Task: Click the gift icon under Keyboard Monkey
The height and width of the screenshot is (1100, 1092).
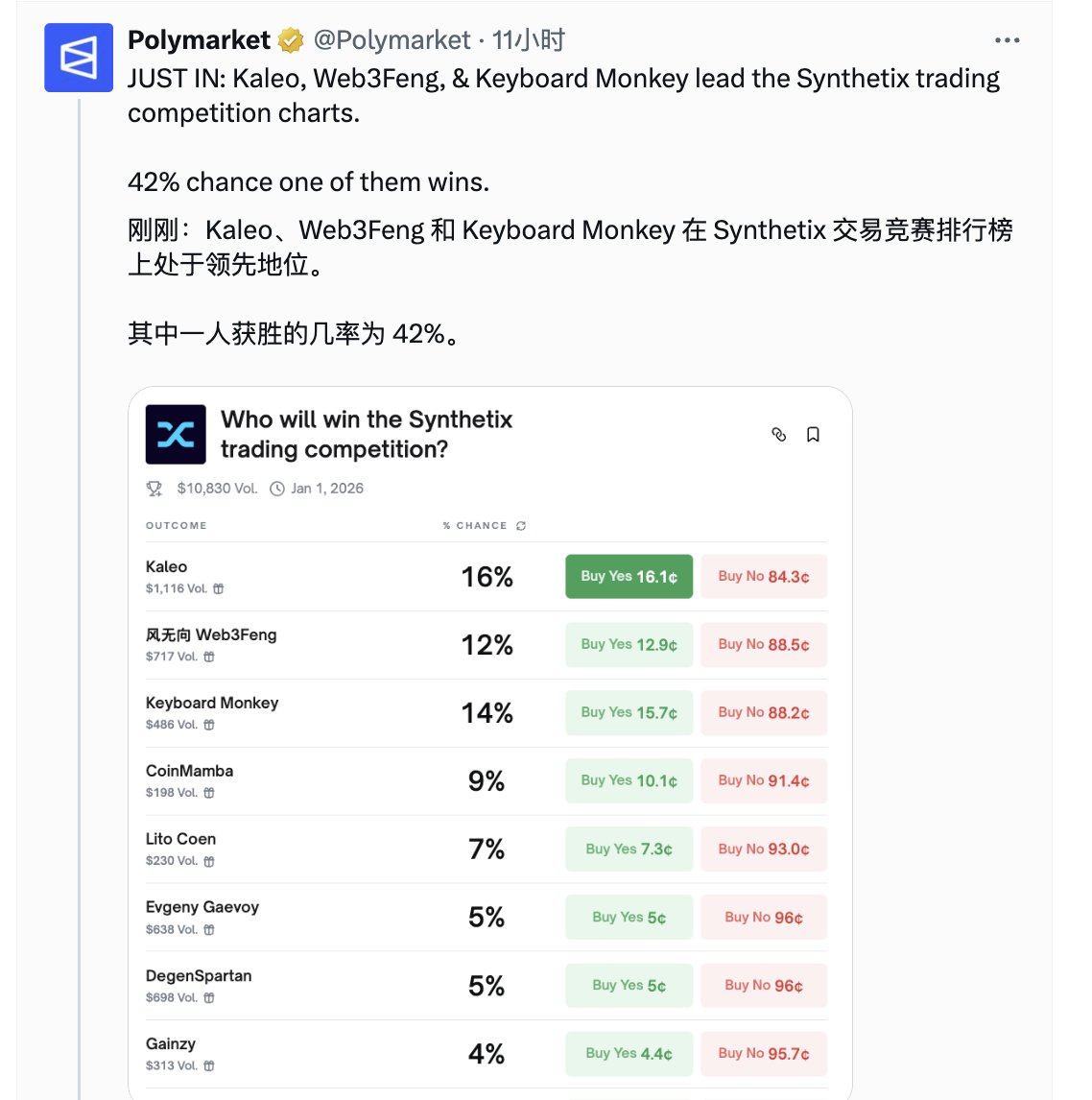Action: coord(209,726)
